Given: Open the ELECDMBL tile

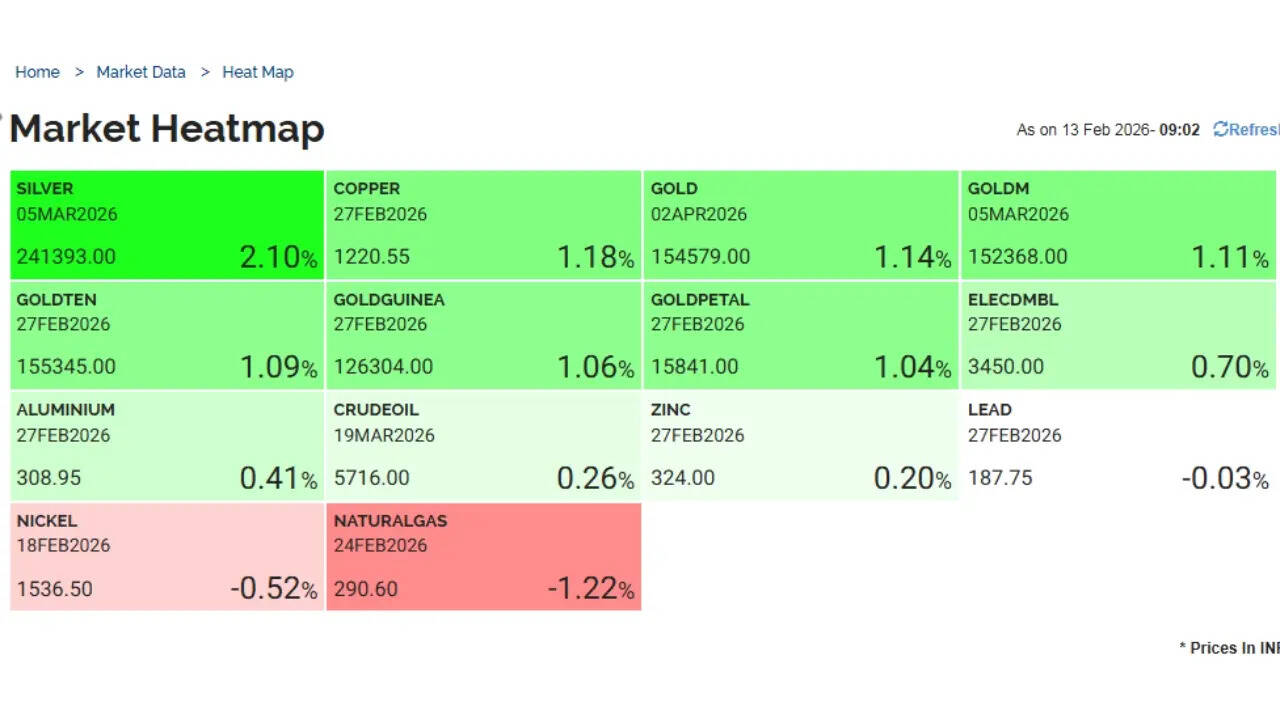Looking at the screenshot, I should tap(1118, 335).
